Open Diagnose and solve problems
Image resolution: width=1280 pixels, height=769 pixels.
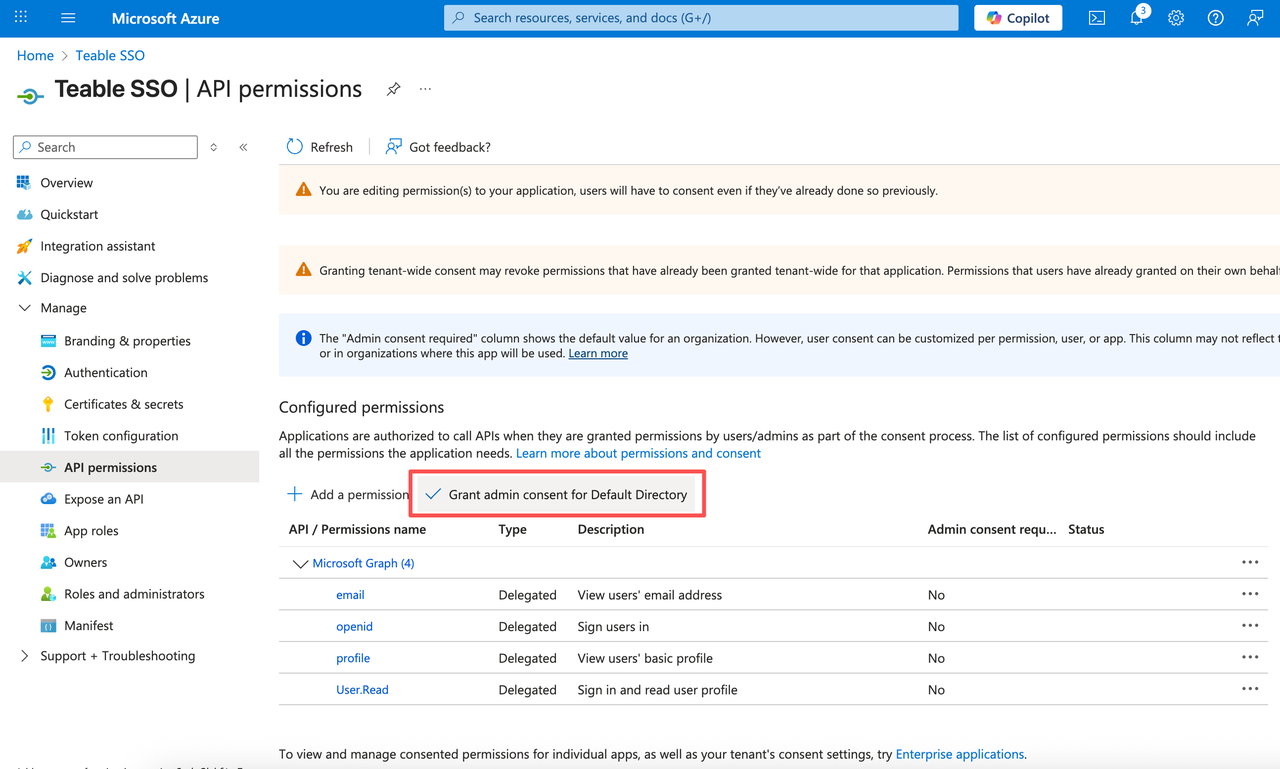coord(124,278)
